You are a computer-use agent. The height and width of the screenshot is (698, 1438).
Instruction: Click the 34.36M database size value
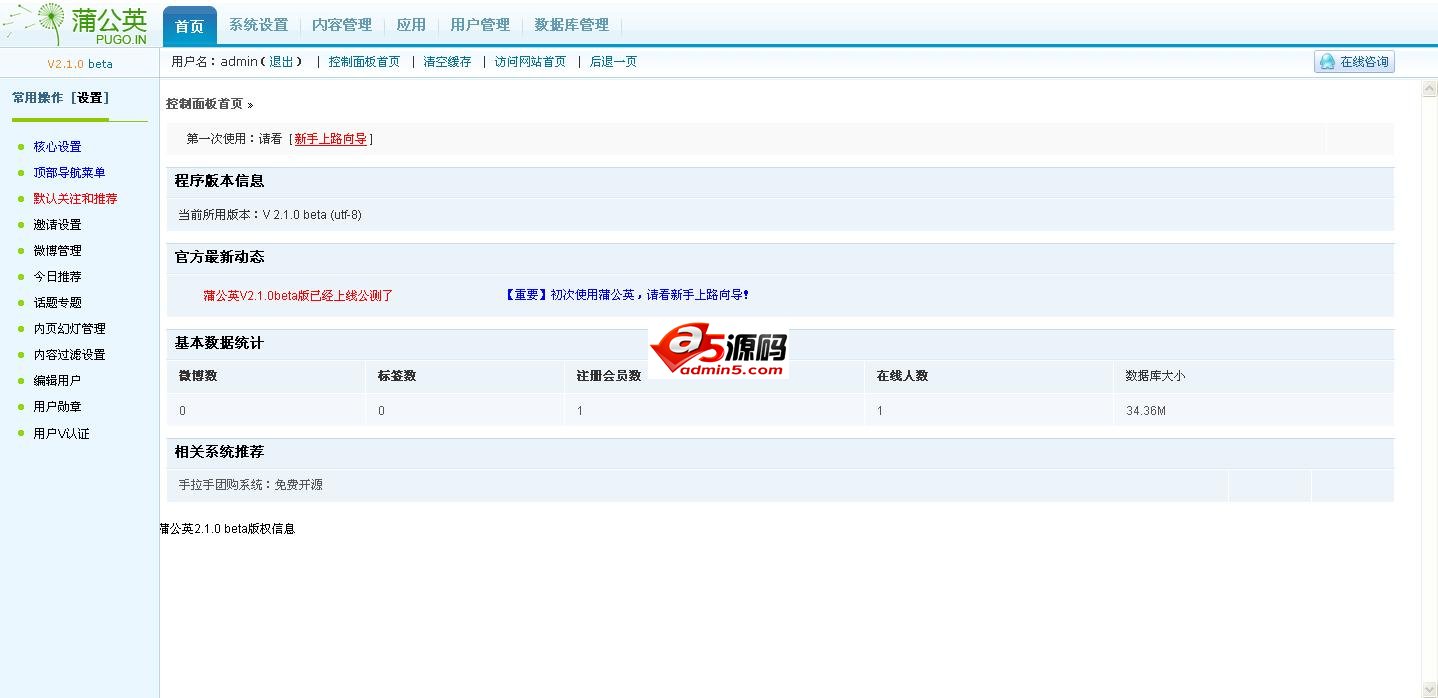point(1146,411)
